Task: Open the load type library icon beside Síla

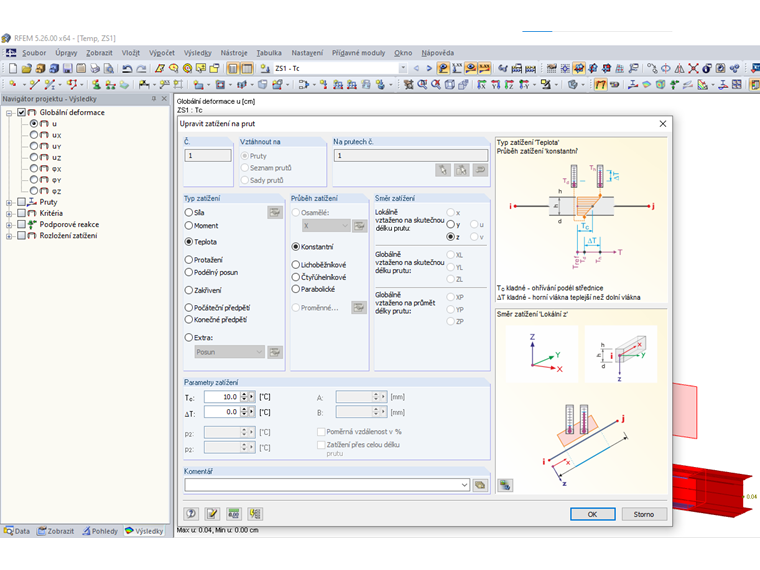Action: (274, 213)
